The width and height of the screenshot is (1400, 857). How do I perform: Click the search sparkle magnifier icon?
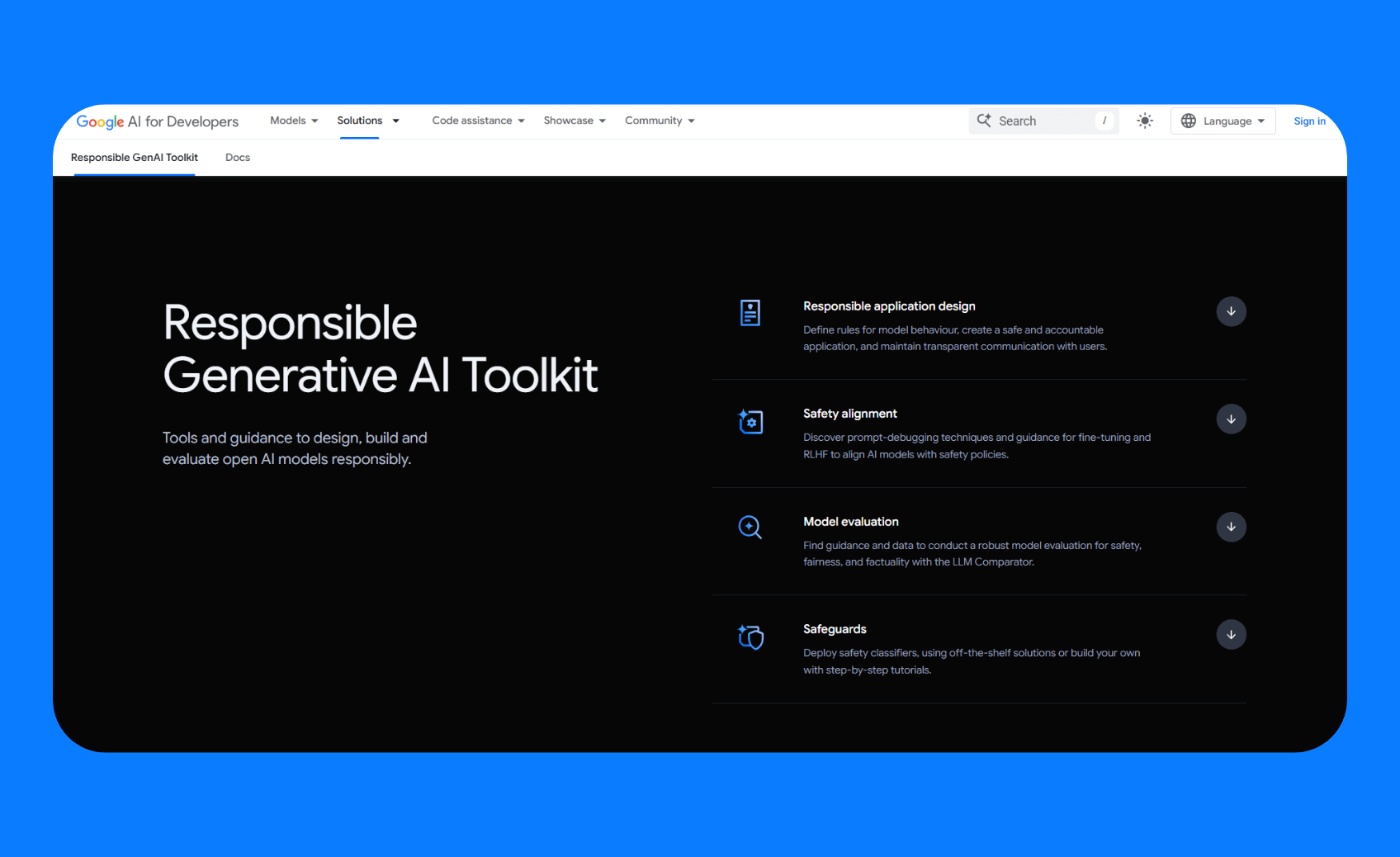[984, 121]
